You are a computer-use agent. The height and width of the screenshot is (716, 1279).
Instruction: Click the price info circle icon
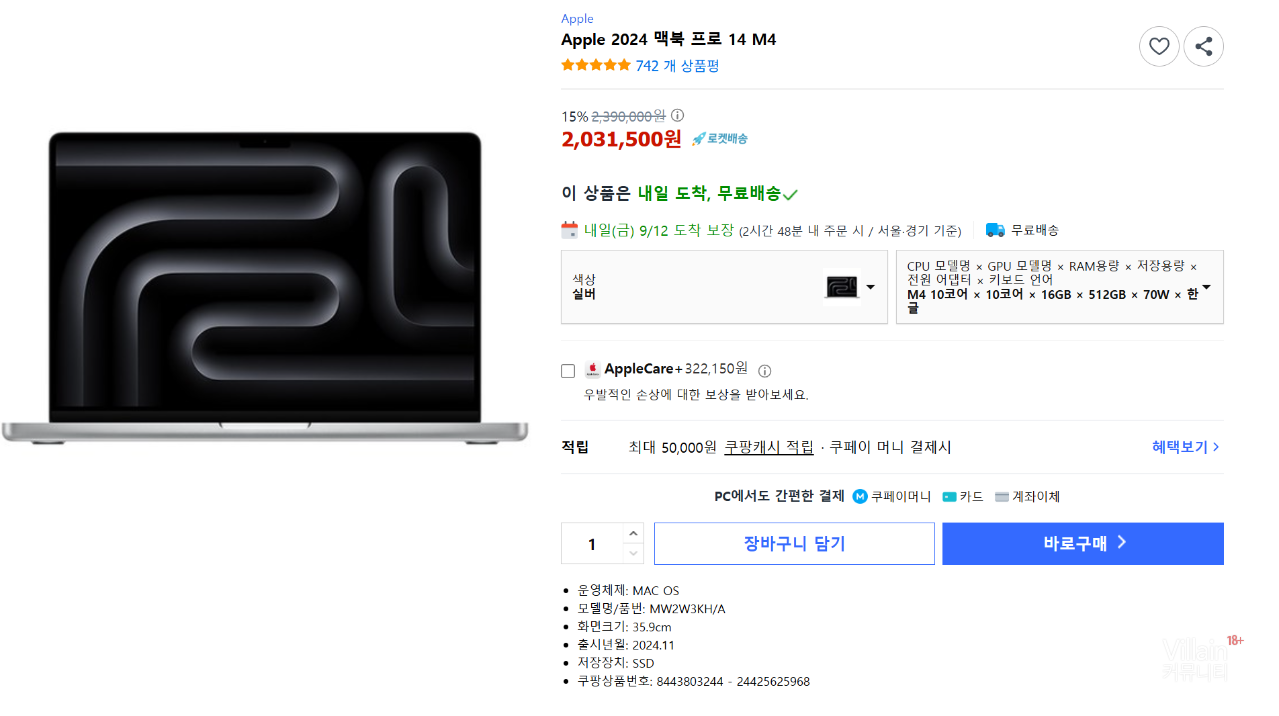pyautogui.click(x=677, y=116)
